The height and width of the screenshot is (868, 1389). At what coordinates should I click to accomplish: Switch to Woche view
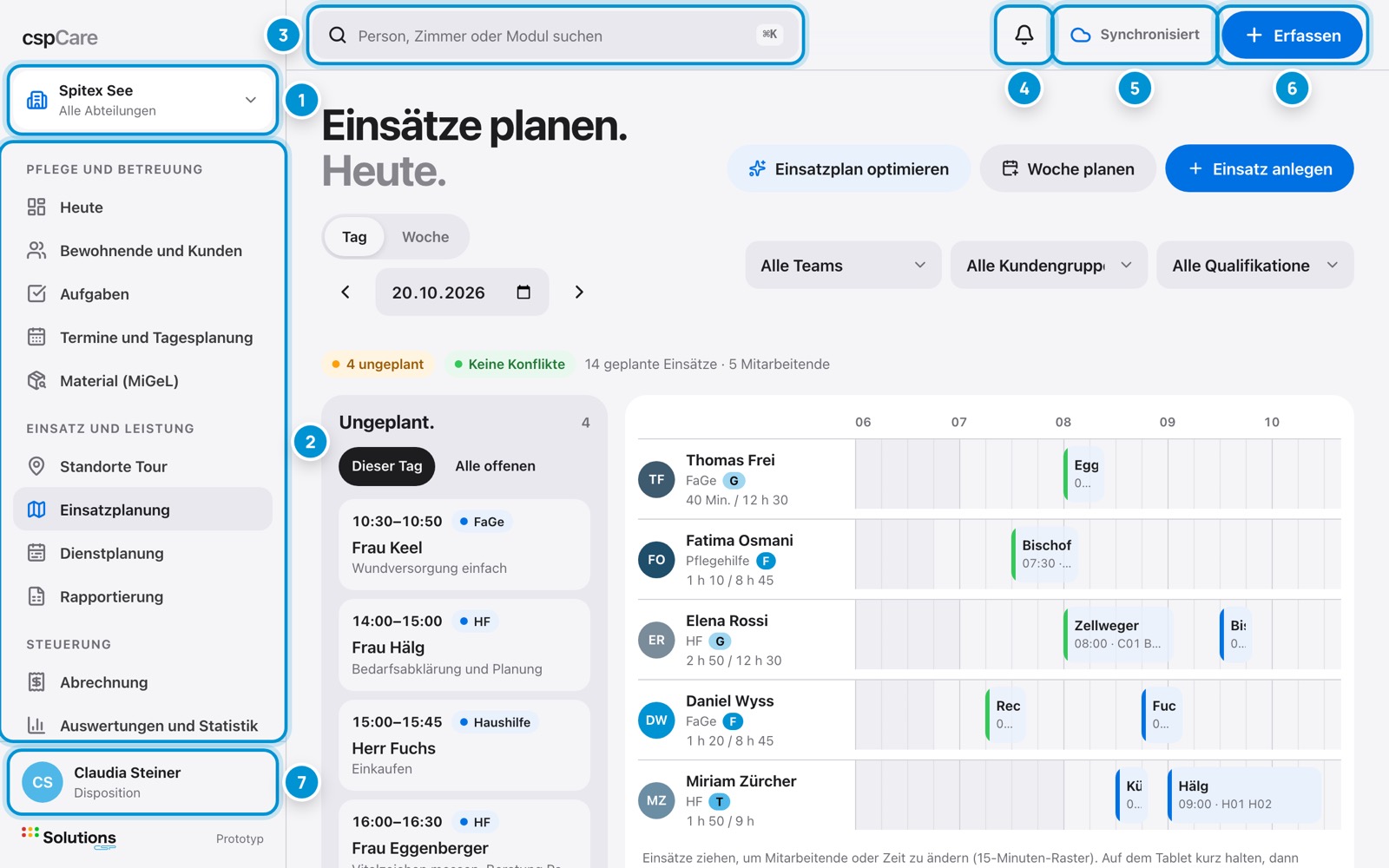(425, 237)
